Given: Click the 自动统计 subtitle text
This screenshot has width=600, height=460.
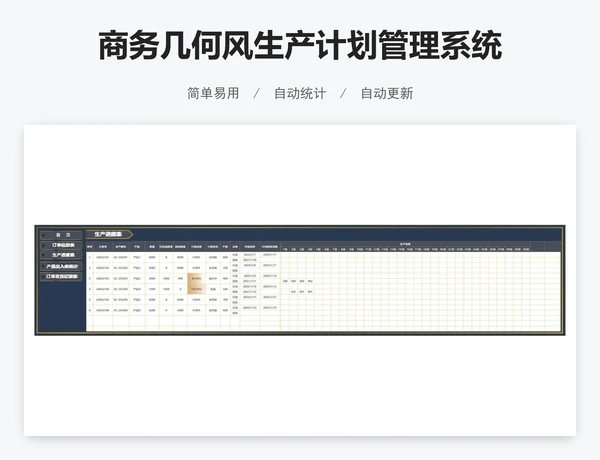Looking at the screenshot, I should pyautogui.click(x=300, y=93).
